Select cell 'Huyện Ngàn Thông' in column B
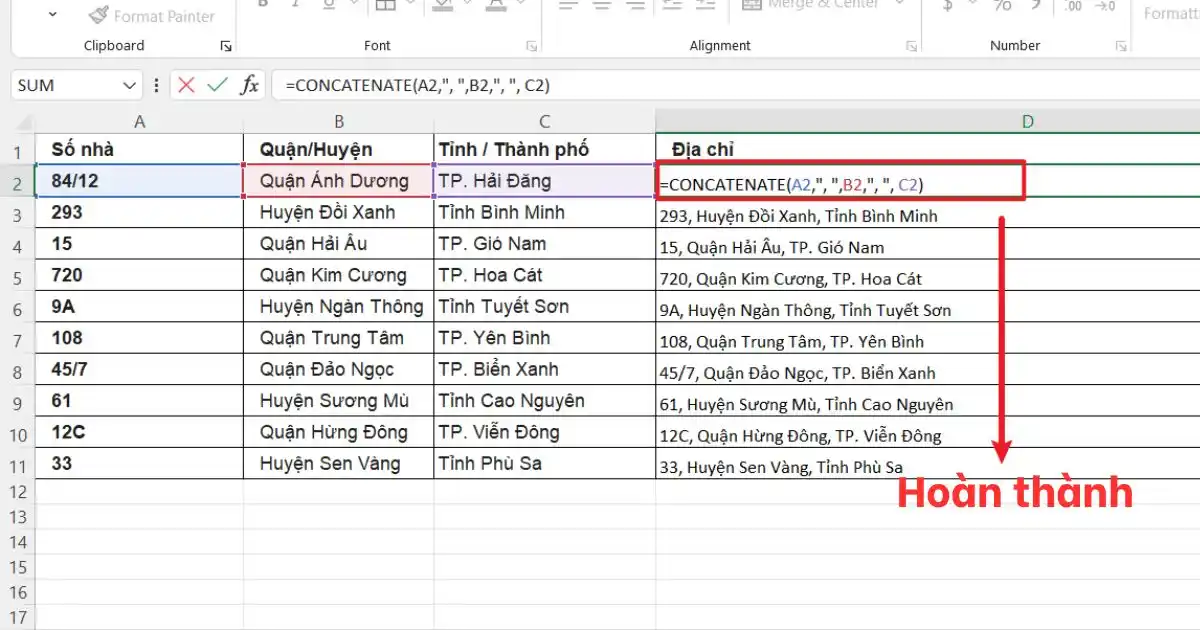Image resolution: width=1200 pixels, height=630 pixels. coord(339,307)
